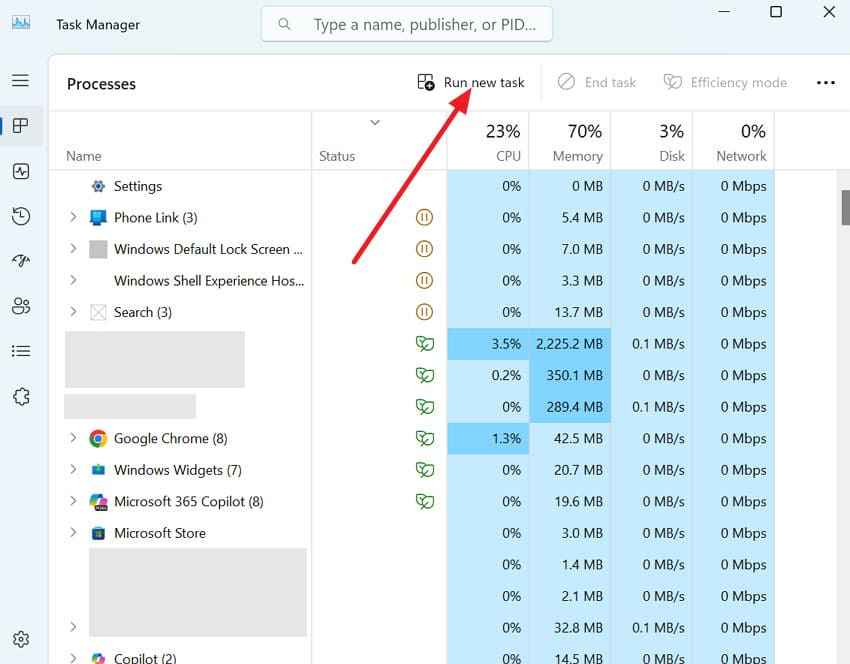The height and width of the screenshot is (664, 850).
Task: Click efficiency leaf icon for Windows Widgets
Action: [424, 469]
